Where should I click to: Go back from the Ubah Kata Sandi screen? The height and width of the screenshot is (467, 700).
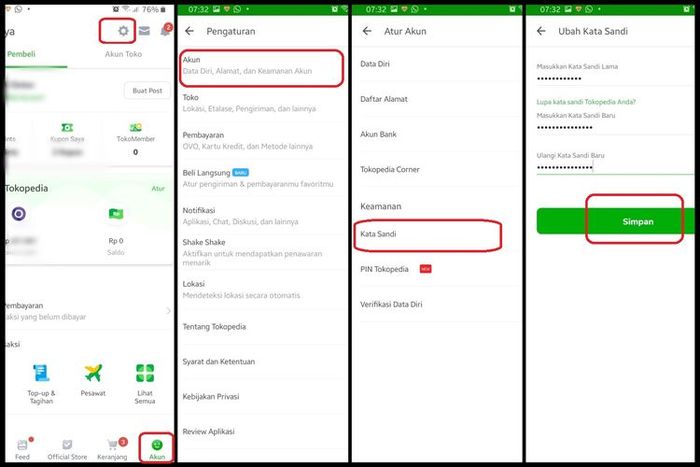click(541, 31)
